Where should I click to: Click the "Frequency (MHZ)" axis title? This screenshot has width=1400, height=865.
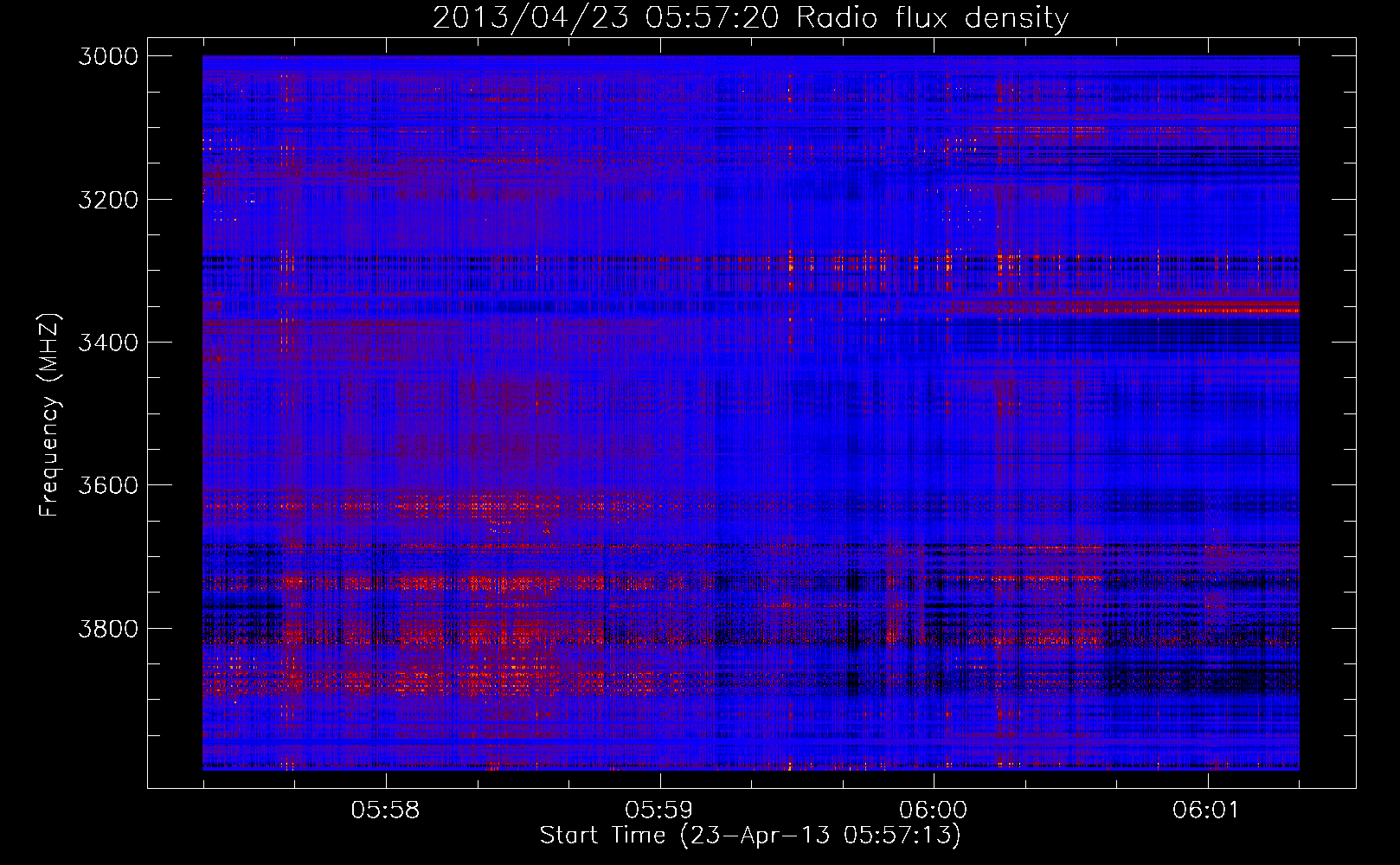point(50,414)
